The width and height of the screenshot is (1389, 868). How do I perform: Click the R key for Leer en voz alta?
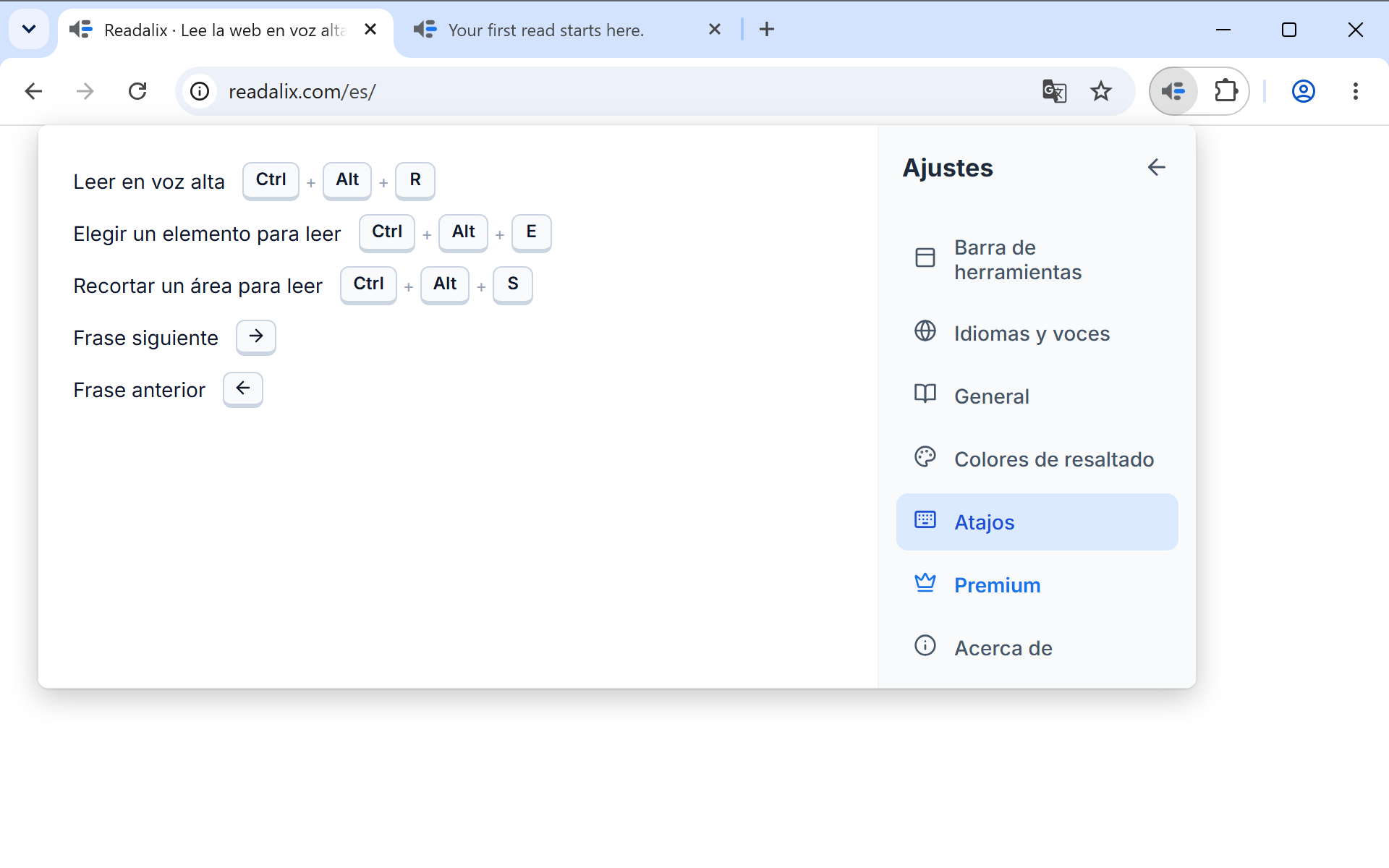coord(415,180)
